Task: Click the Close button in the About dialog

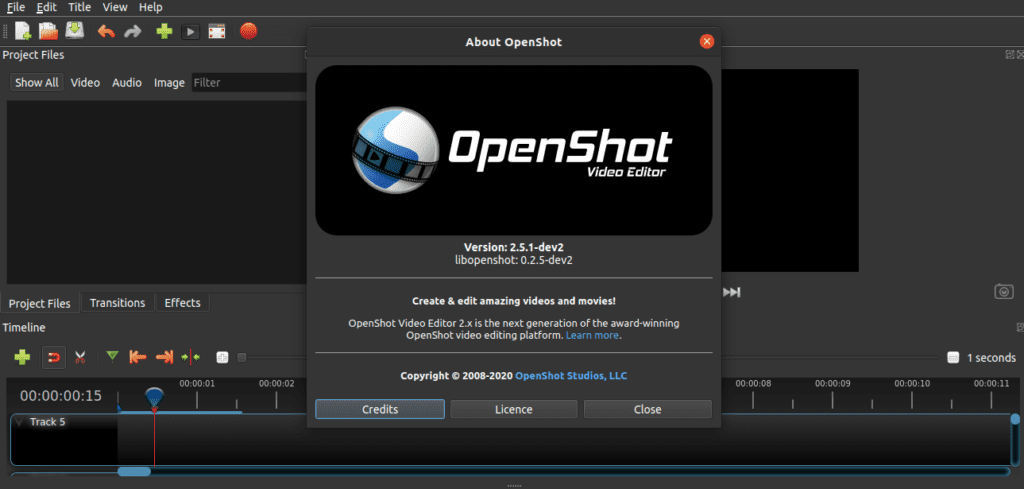Action: [x=648, y=409]
